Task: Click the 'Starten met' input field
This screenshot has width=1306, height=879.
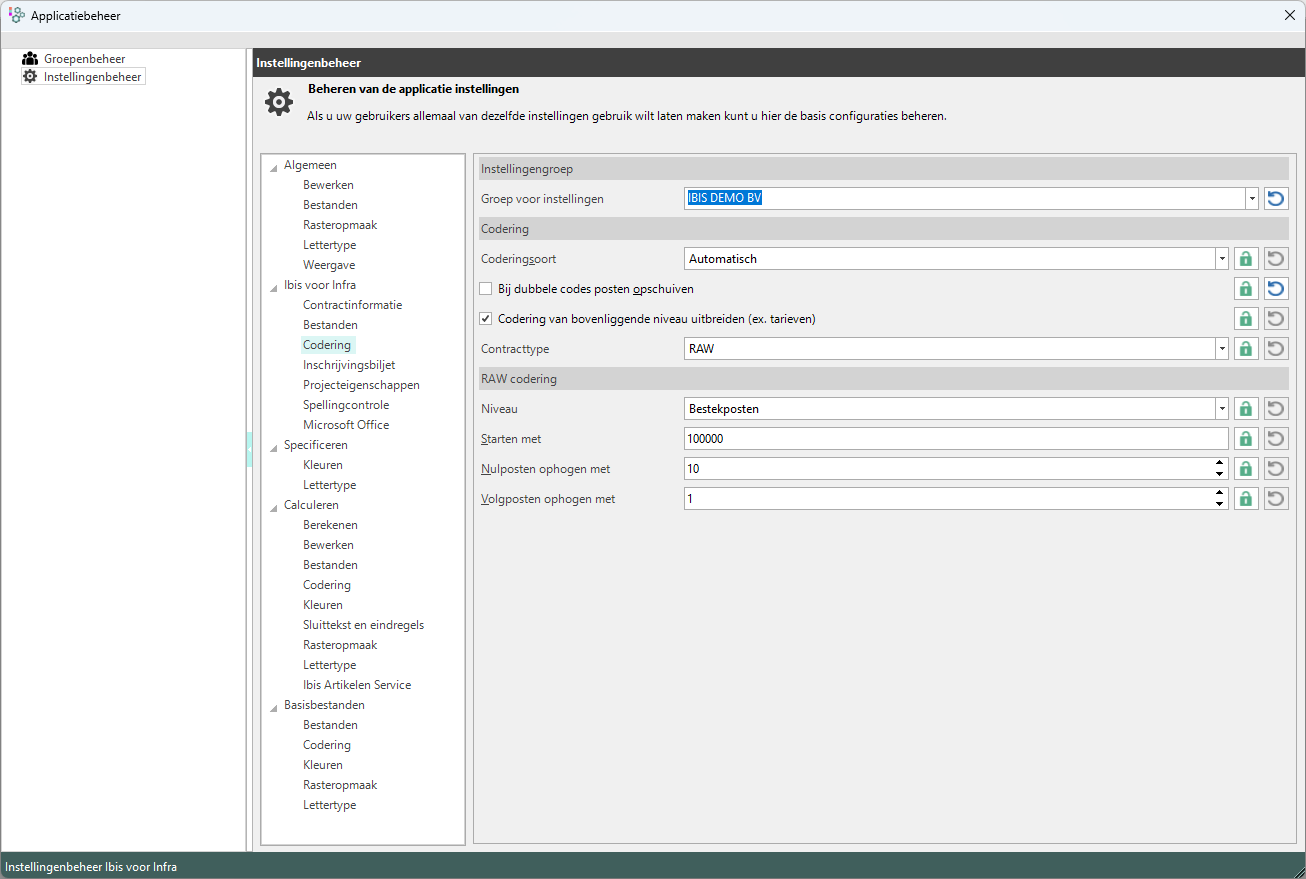Action: tap(955, 439)
